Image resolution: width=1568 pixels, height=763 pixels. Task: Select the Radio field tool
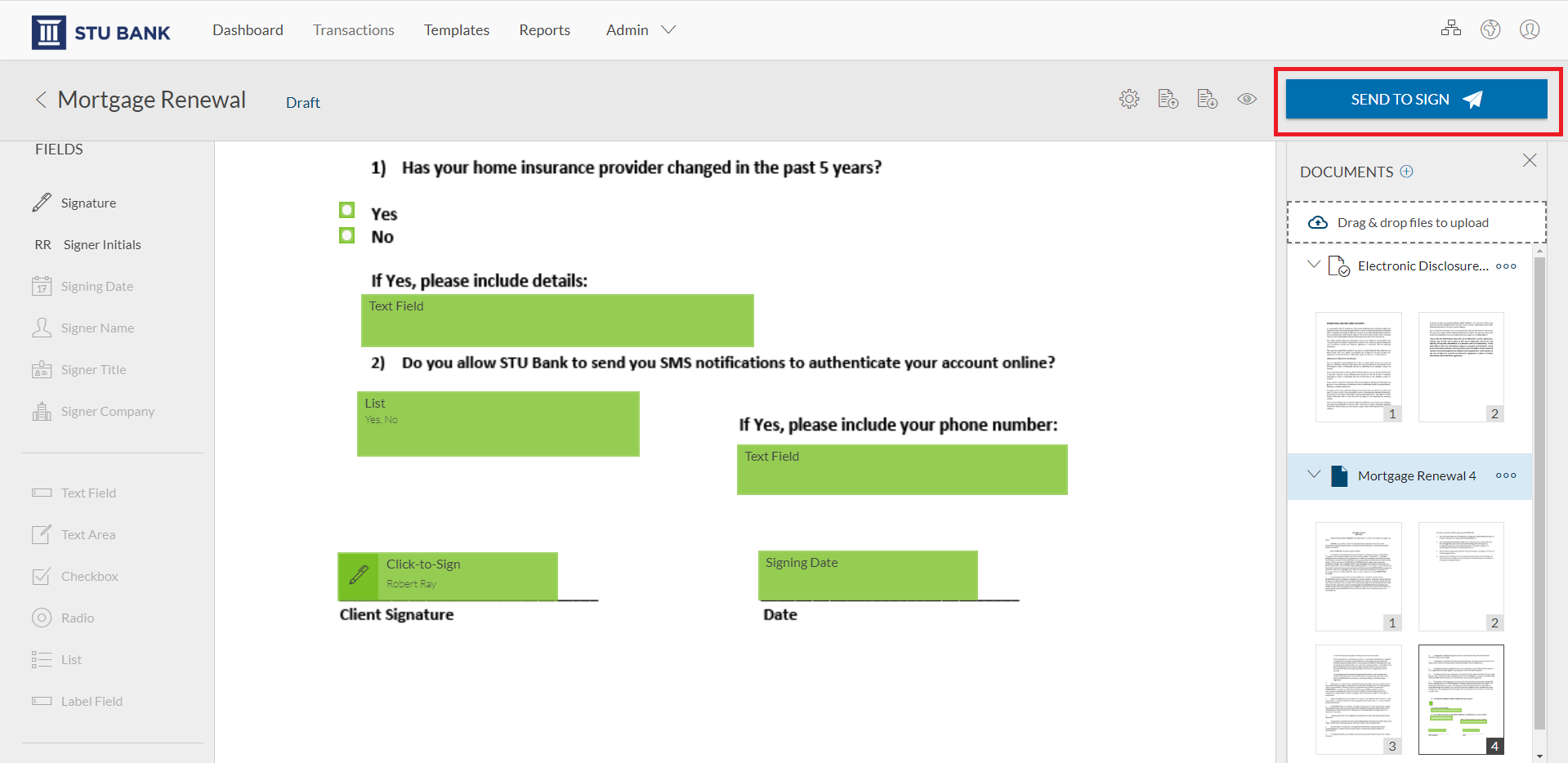[63, 618]
